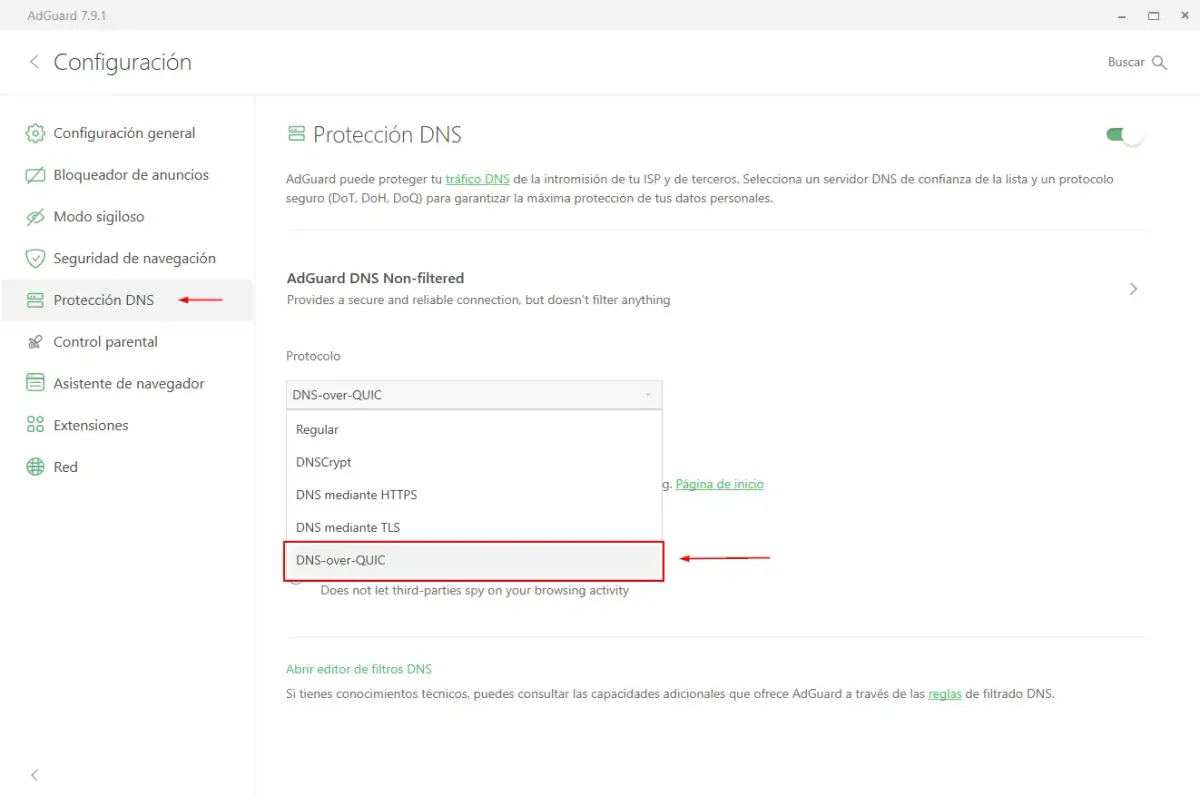
Task: Click the Control parental icon
Action: point(35,342)
